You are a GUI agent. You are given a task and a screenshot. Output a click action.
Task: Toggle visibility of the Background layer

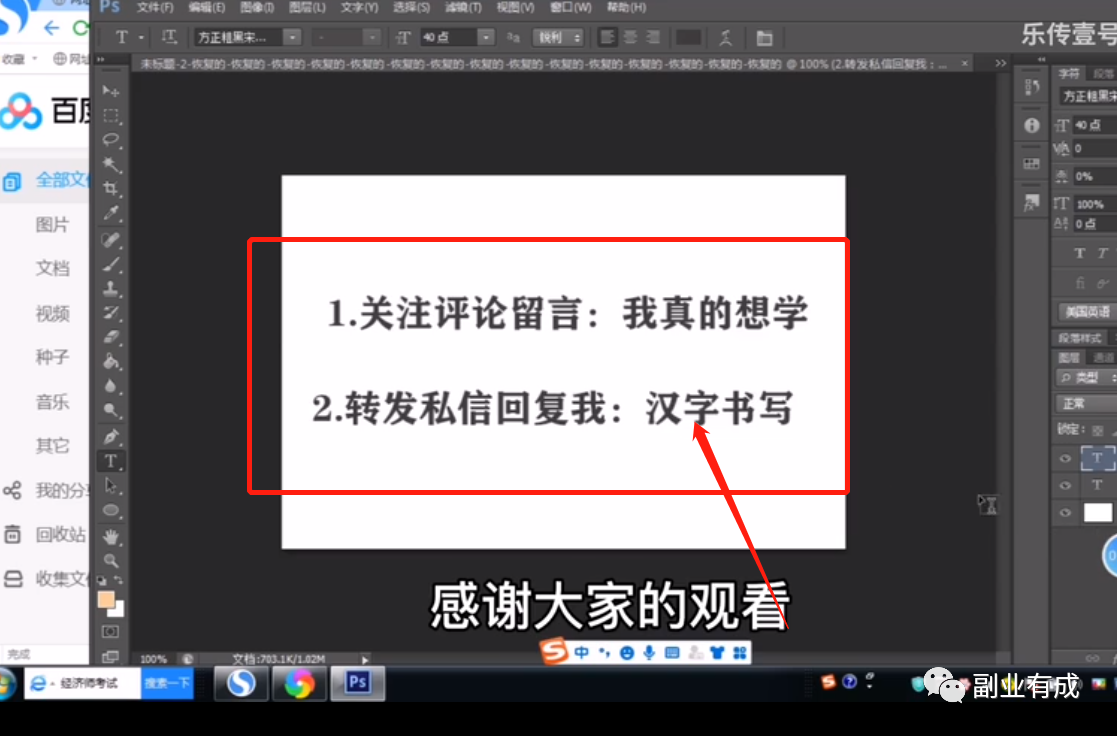[x=1065, y=513]
